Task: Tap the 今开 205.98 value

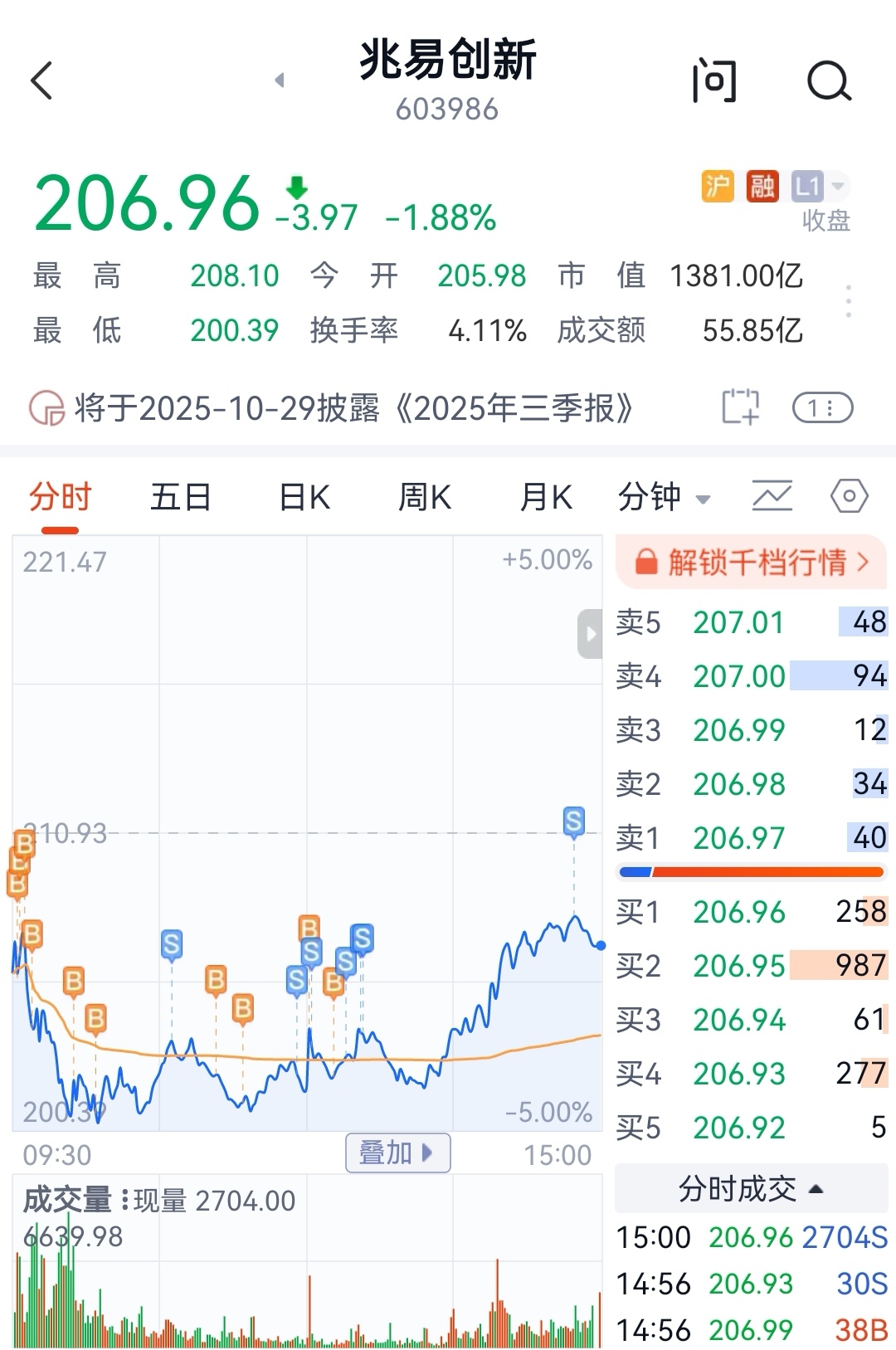Action: (x=482, y=275)
